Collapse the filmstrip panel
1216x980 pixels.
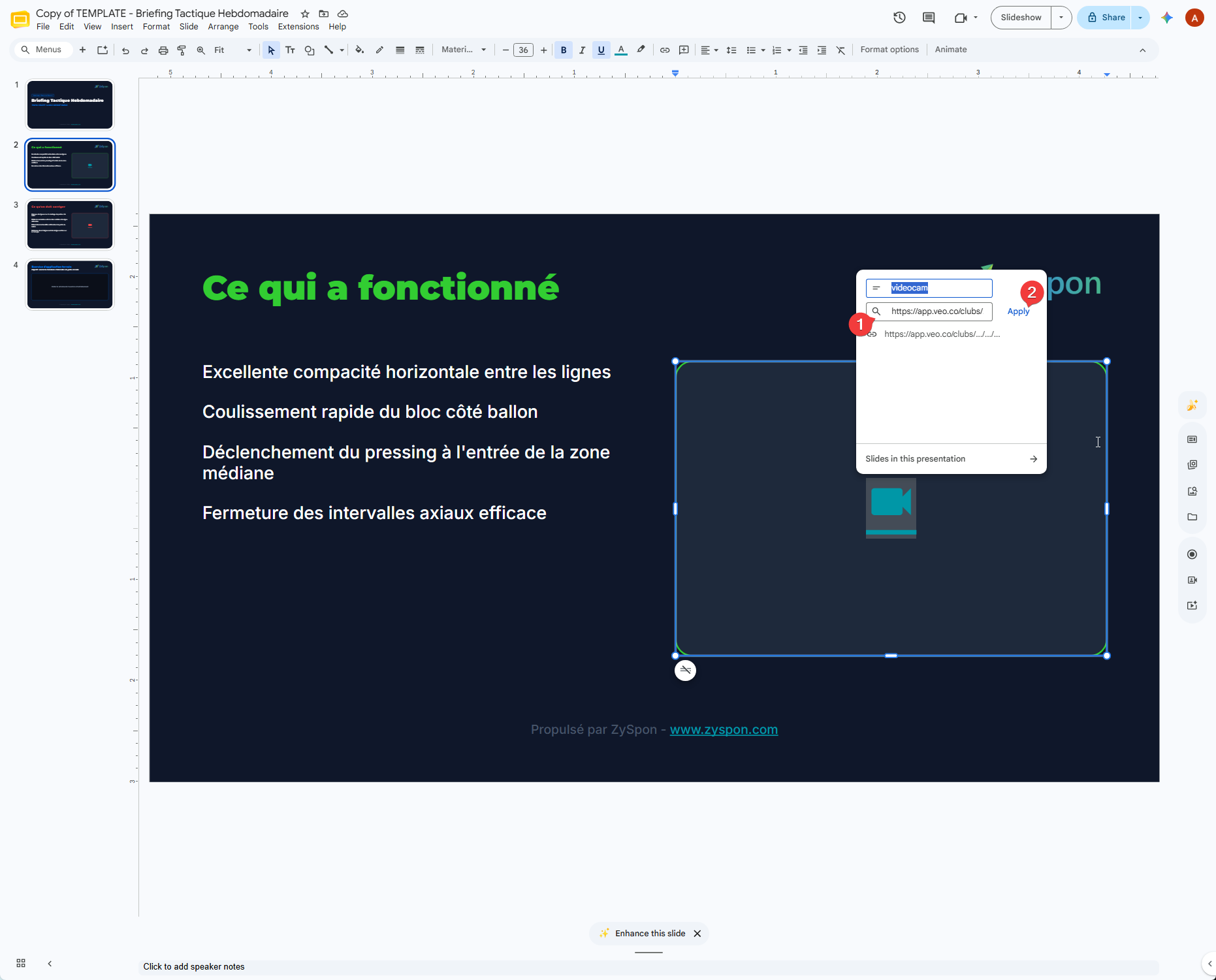point(50,963)
